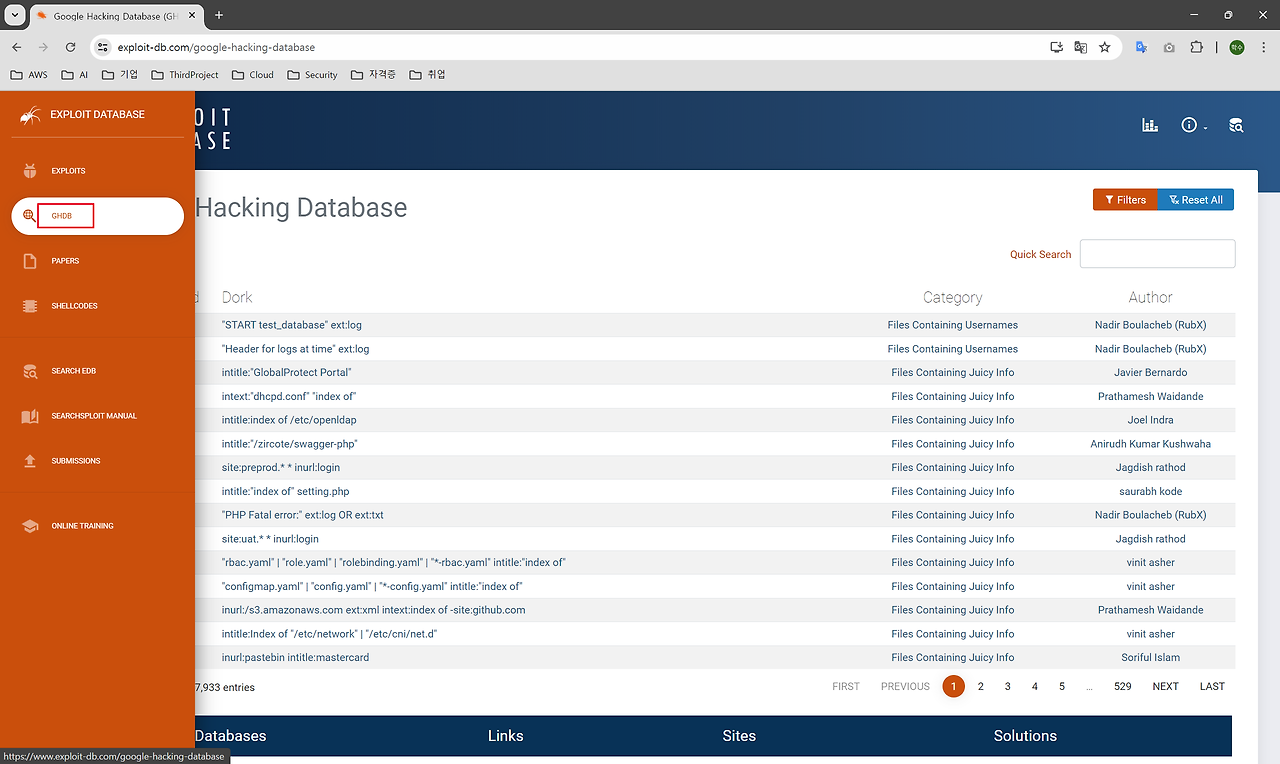Image resolution: width=1280 pixels, height=764 pixels.
Task: Open the SearchSploit Manual book icon
Action: pos(30,416)
